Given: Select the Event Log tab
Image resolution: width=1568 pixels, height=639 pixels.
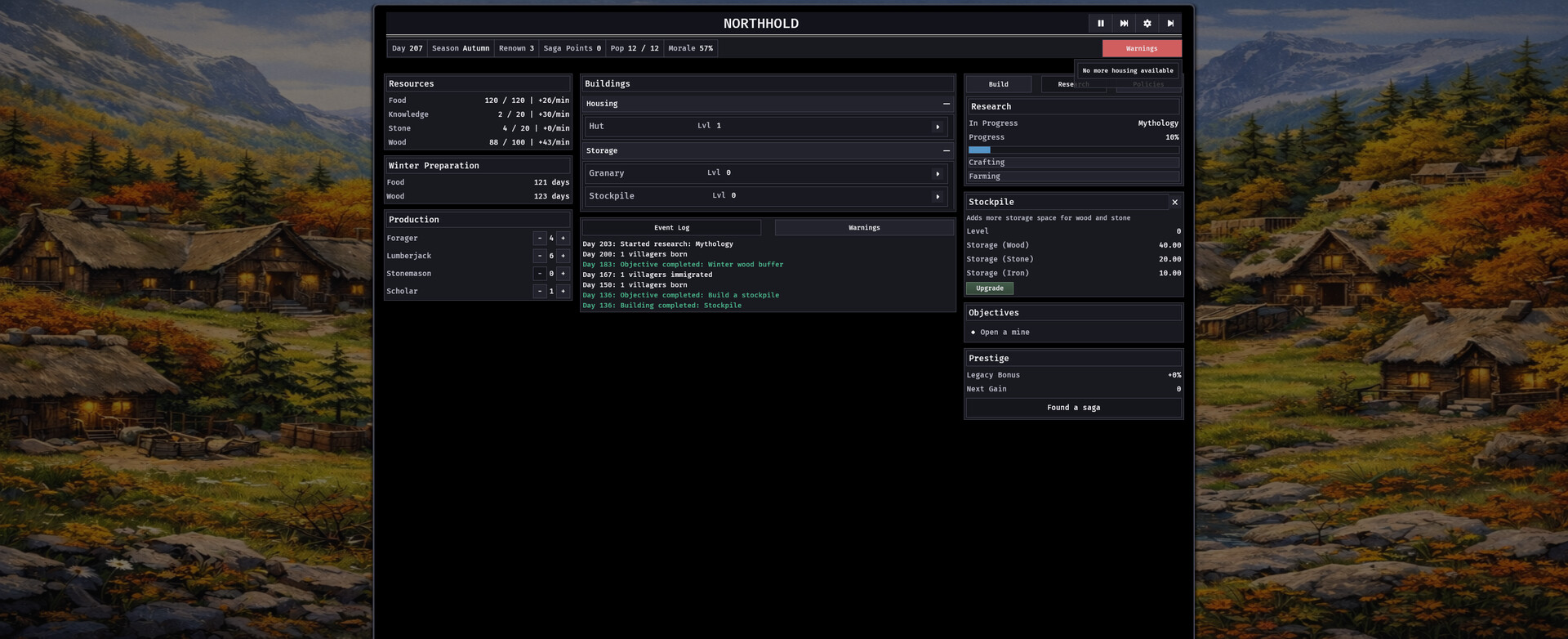Looking at the screenshot, I should point(671,228).
